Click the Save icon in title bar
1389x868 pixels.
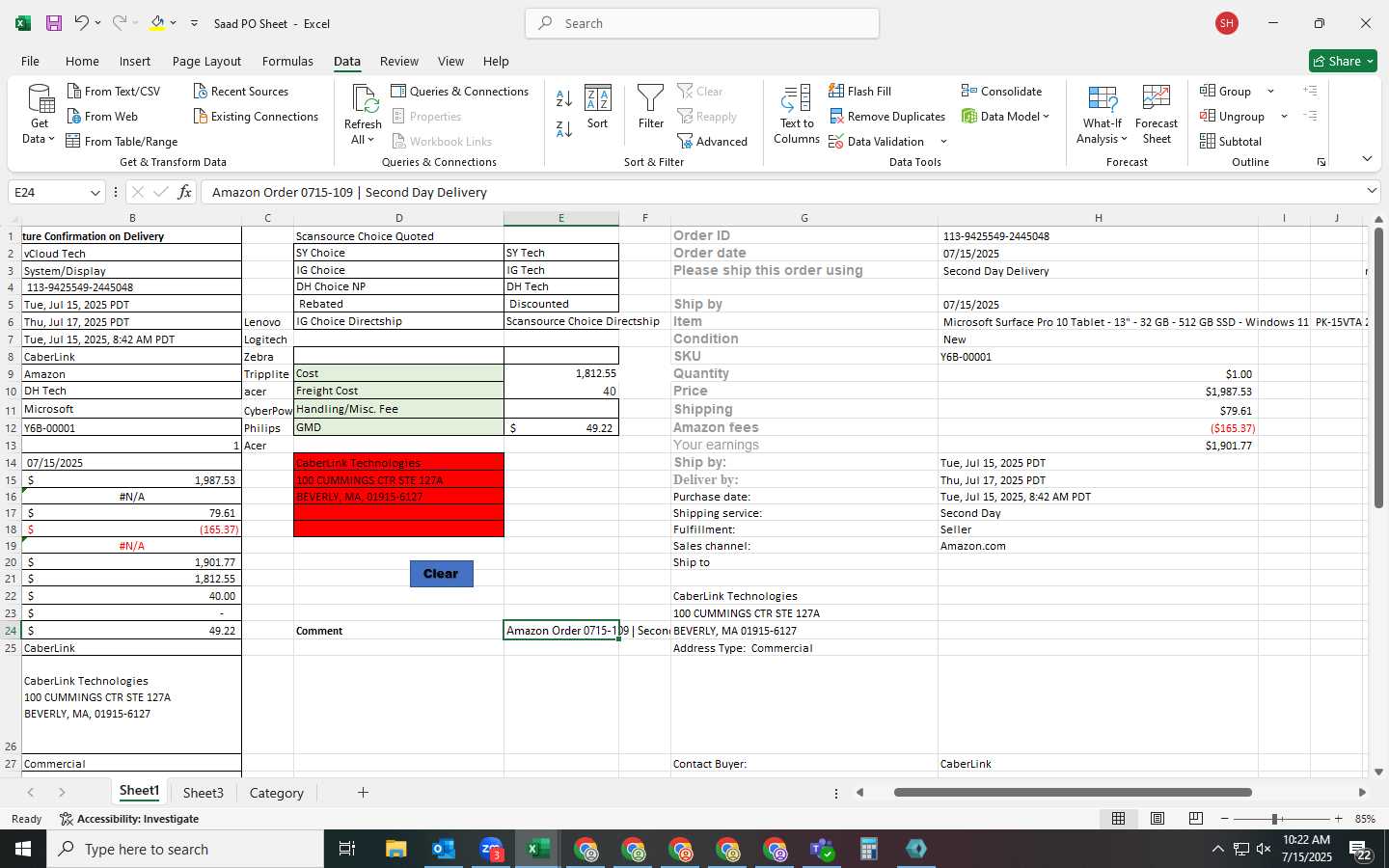(54, 23)
